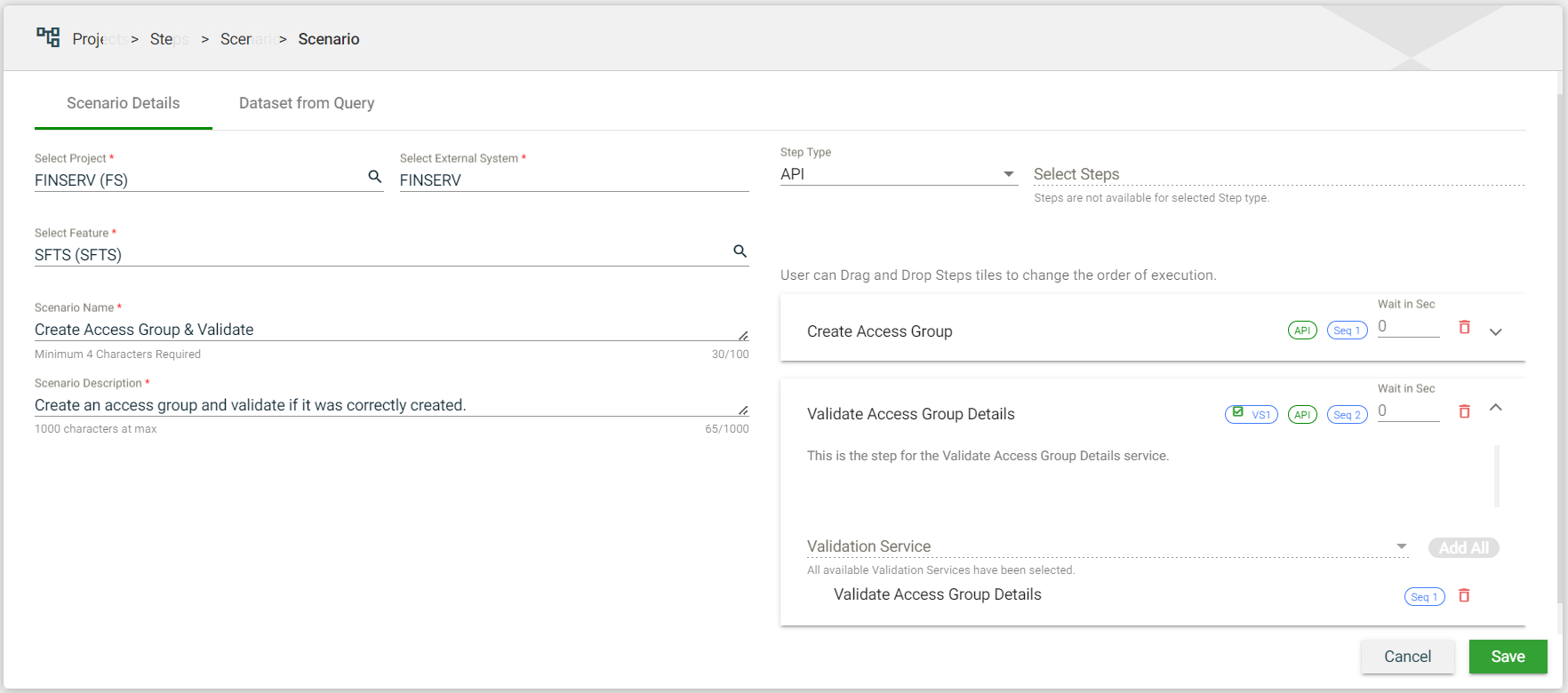Click the Seq 2 badge on Validate step
Viewport: 1568px width, 693px height.
[x=1347, y=415]
